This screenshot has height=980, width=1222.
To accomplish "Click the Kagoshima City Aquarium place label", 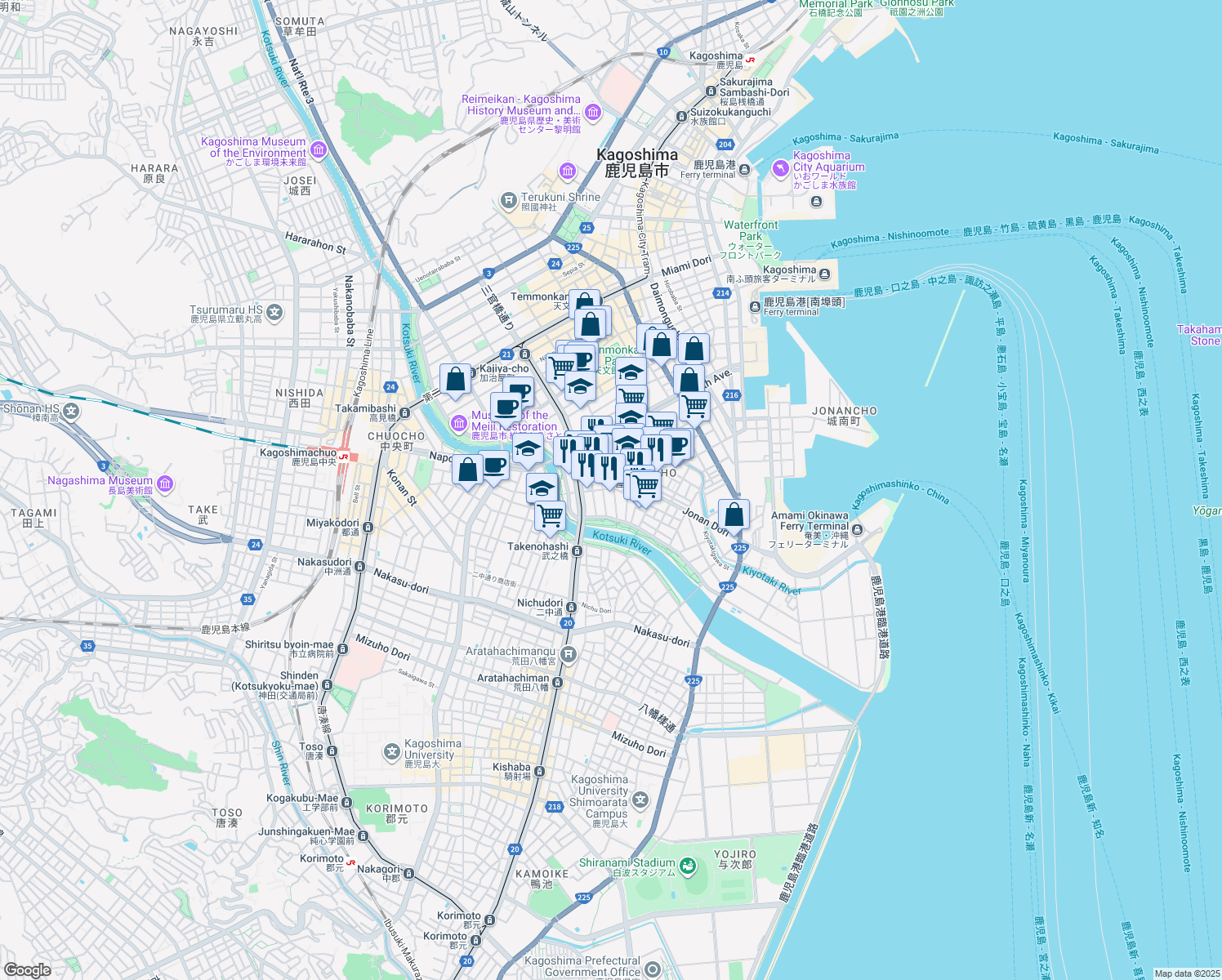I will tap(829, 167).
